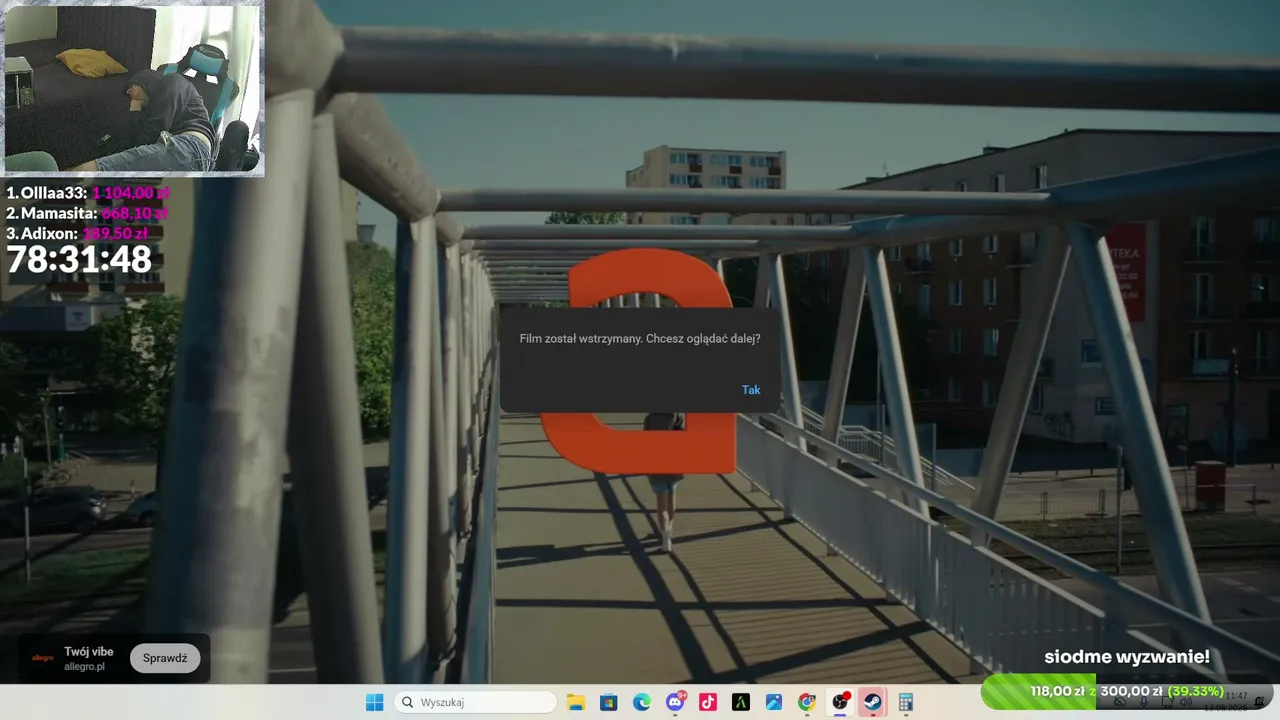This screenshot has width=1280, height=720.
Task: Launch Microsoft Edge from the taskbar
Action: [641, 702]
